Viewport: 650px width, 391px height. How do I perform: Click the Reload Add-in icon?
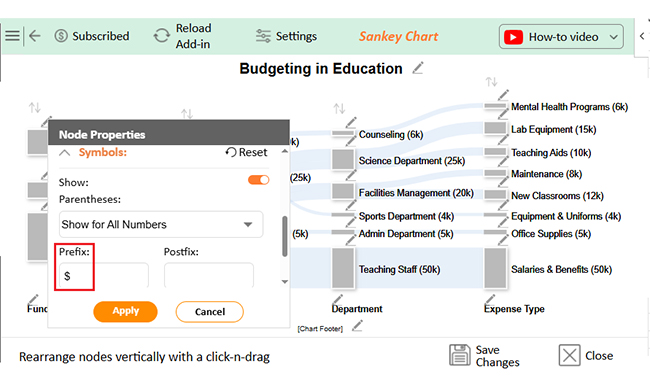162,36
